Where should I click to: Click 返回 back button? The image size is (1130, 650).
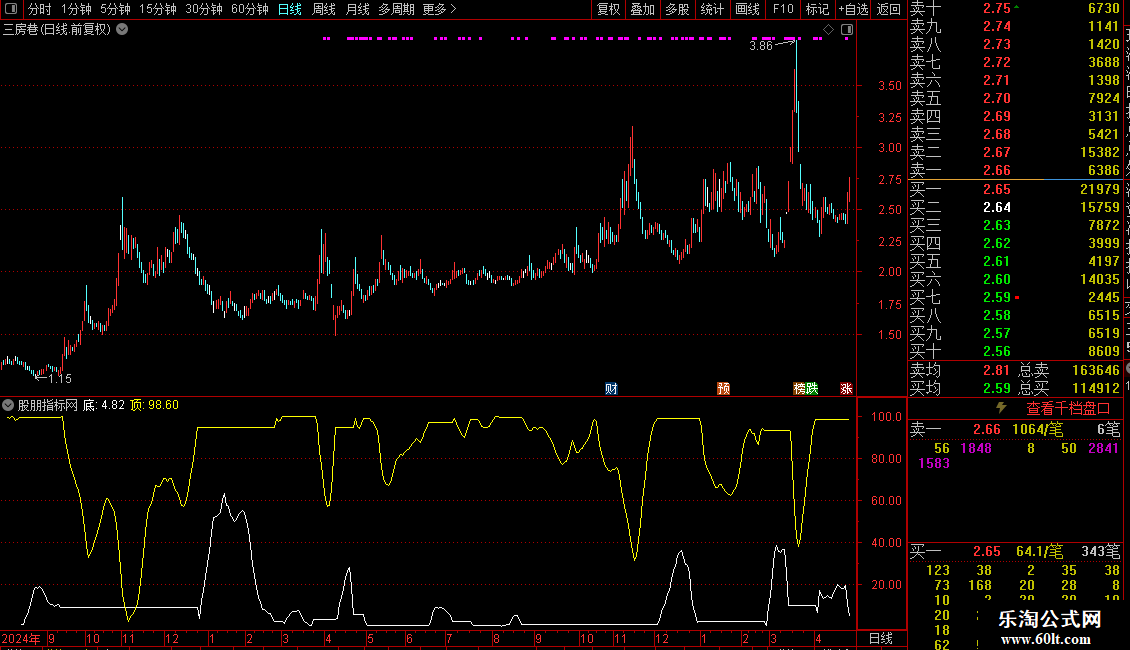pyautogui.click(x=889, y=9)
